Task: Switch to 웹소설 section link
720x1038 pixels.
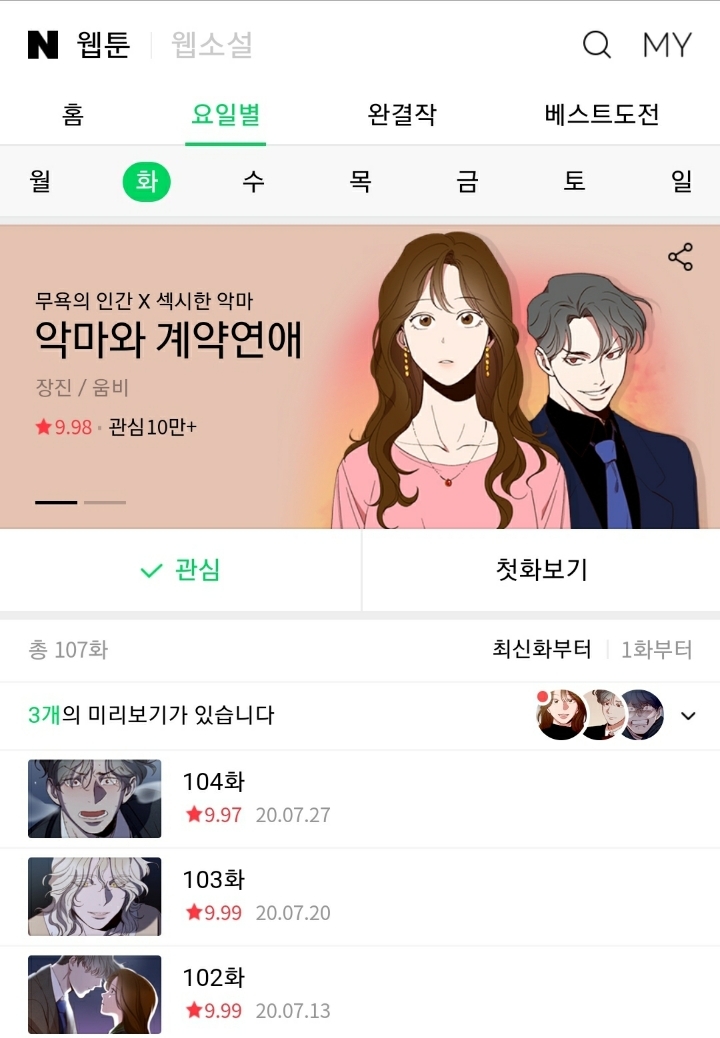Action: 212,45
